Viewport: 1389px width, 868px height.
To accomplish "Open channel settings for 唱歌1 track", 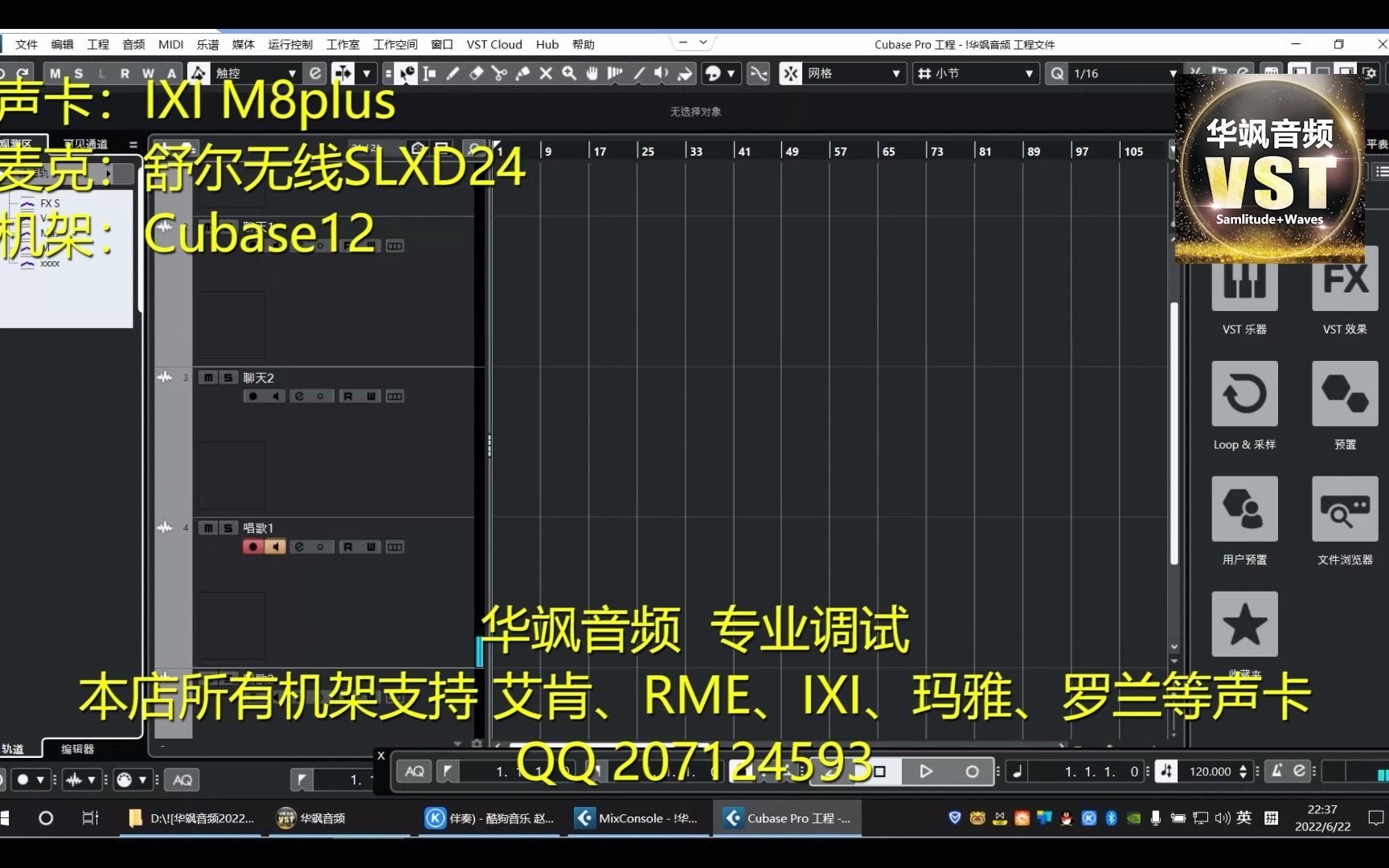I will [298, 547].
